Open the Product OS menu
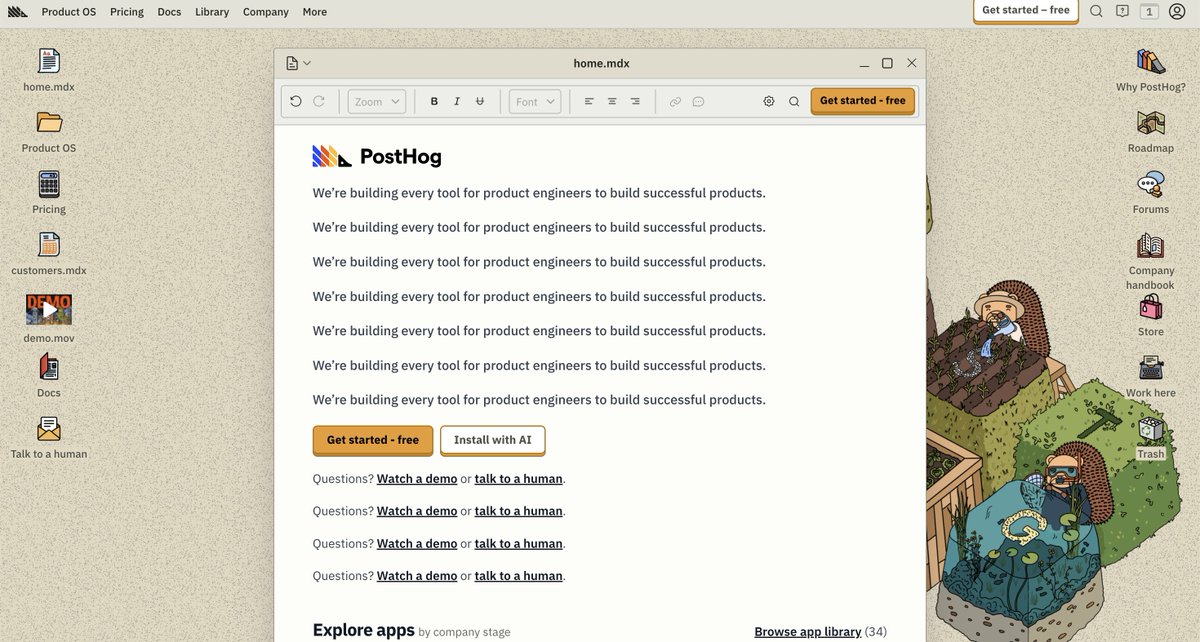 click(69, 12)
